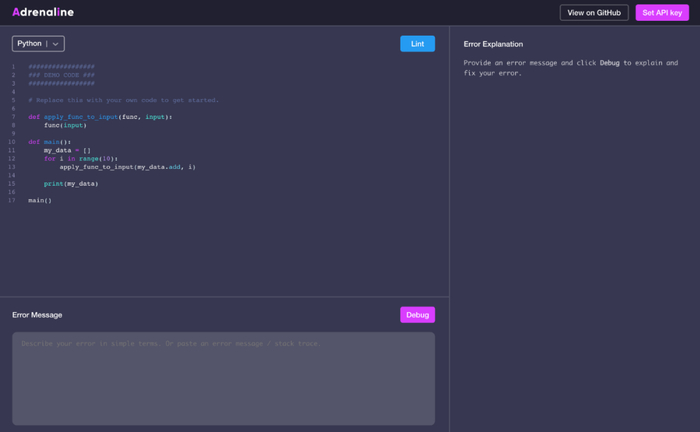Click the chevron arrow in language selector

[56, 44]
